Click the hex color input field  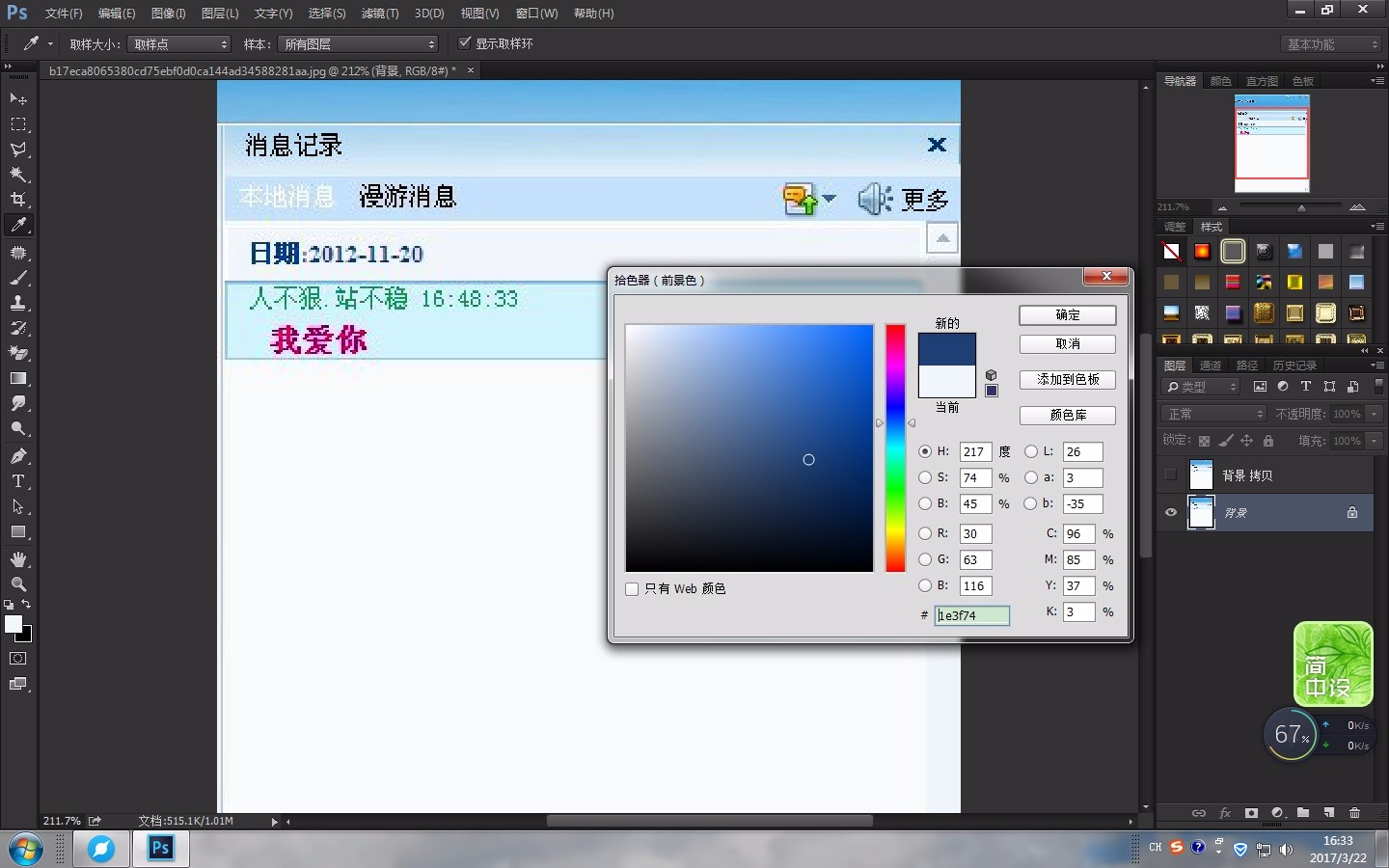tap(972, 615)
